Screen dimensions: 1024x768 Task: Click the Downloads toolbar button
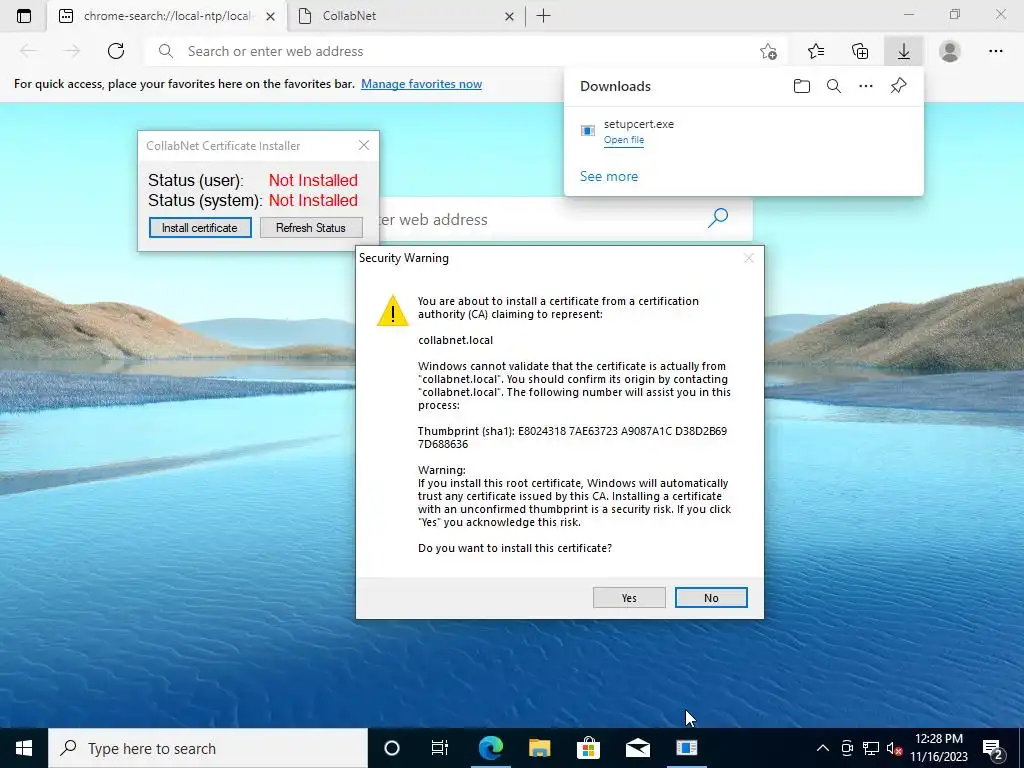(903, 51)
